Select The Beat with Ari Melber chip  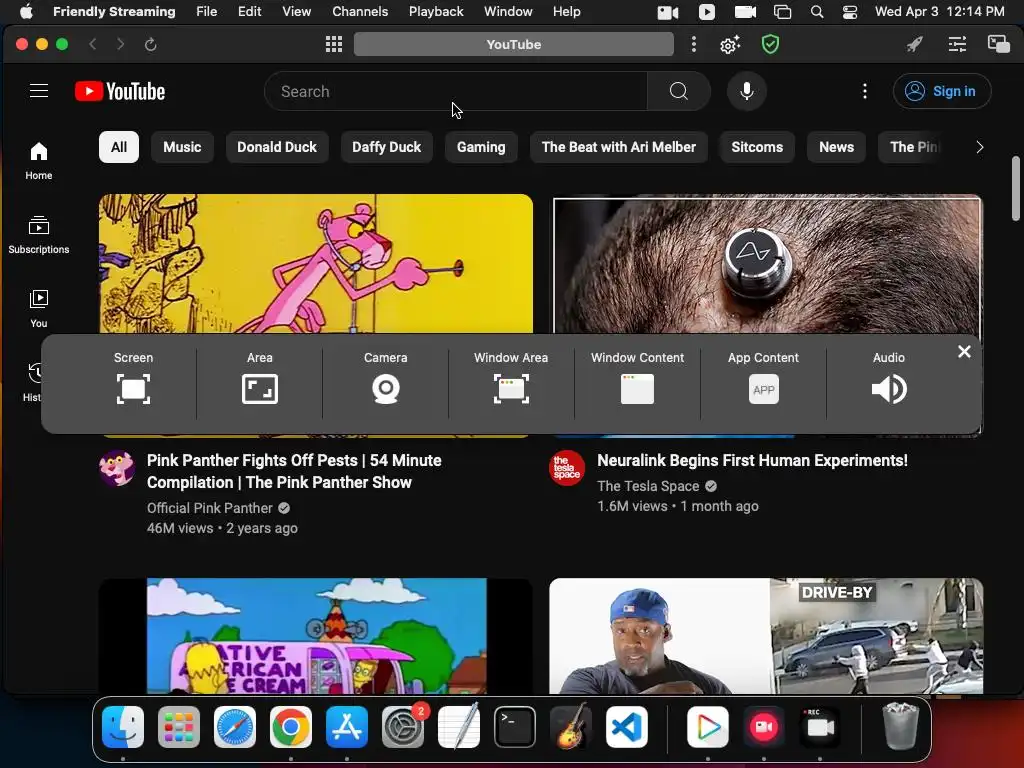point(618,147)
